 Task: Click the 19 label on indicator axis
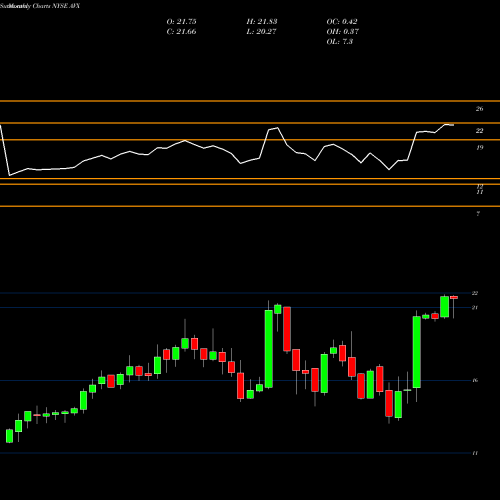pos(479,148)
